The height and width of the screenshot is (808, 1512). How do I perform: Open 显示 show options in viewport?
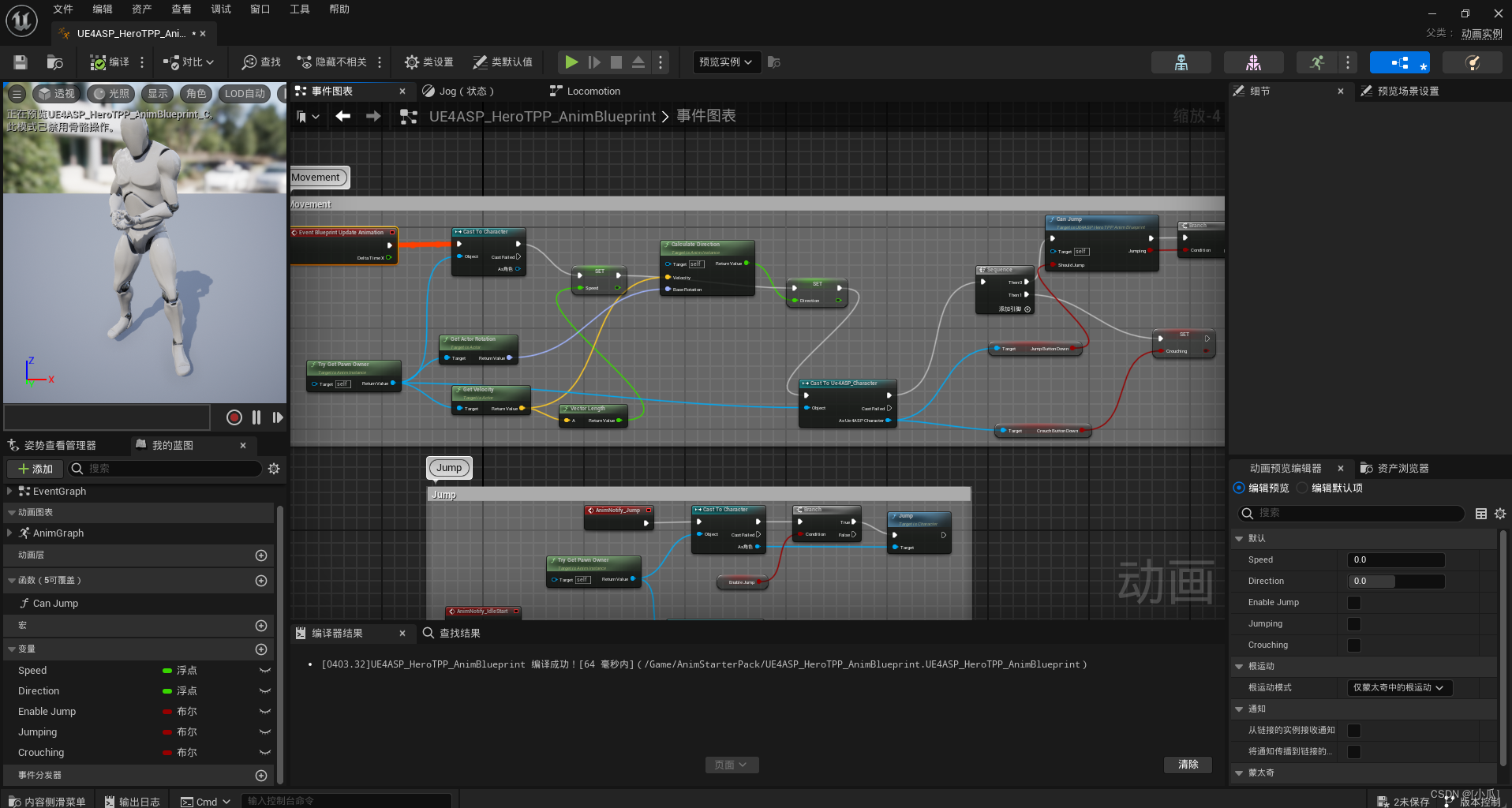pyautogui.click(x=158, y=94)
